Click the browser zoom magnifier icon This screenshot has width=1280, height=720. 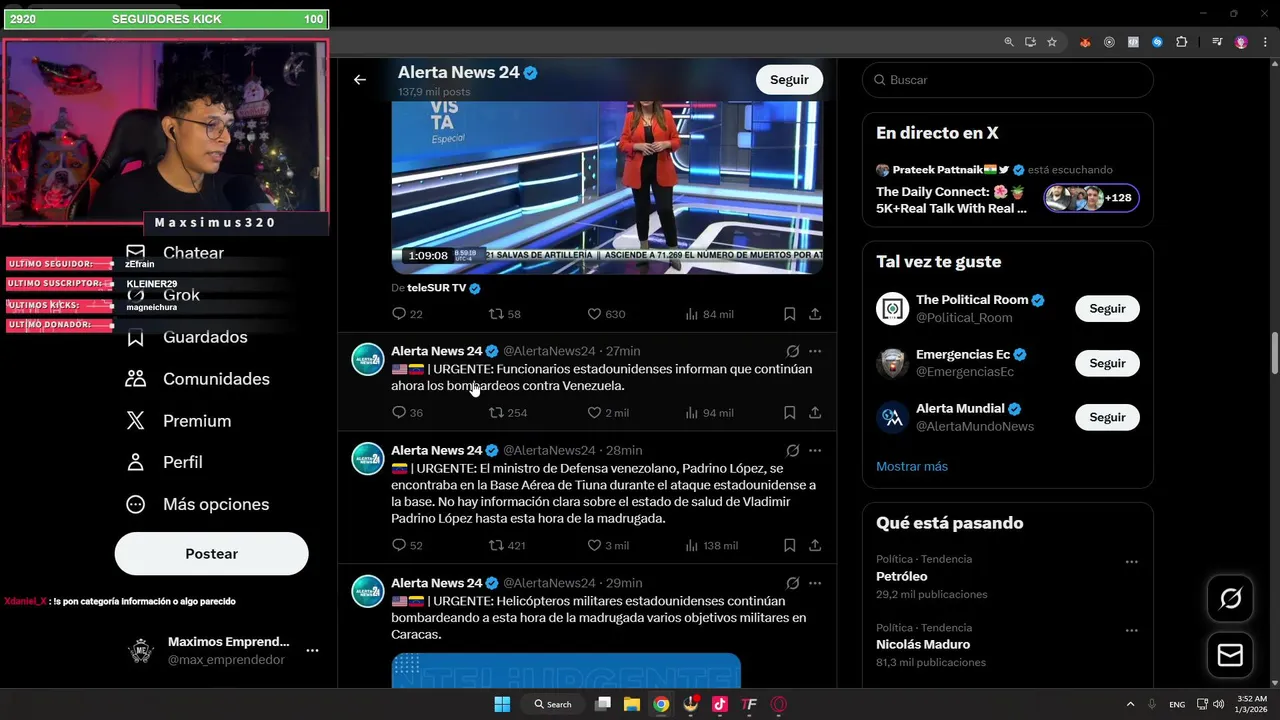[x=1009, y=42]
